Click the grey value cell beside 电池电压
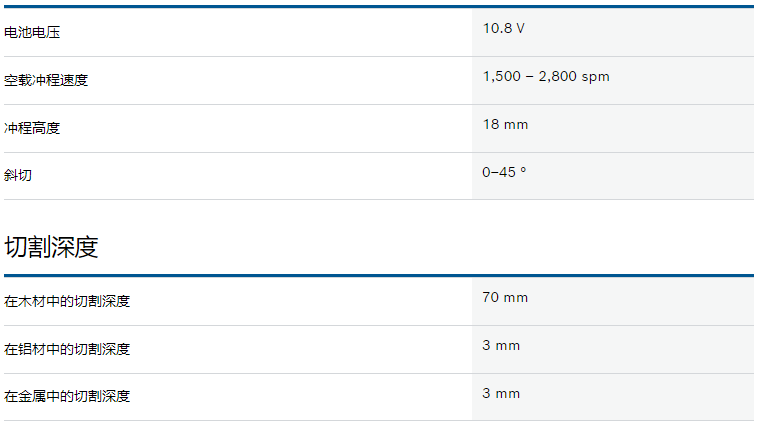Screen dimensions: 763x429 click(613, 32)
